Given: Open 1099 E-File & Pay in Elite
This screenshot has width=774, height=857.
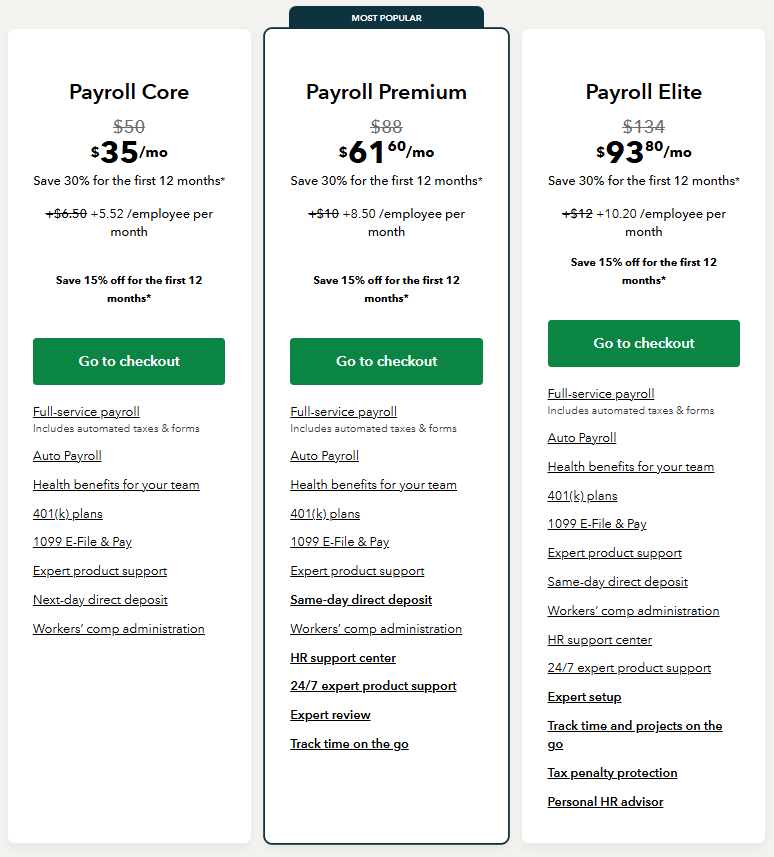Looking at the screenshot, I should 597,524.
